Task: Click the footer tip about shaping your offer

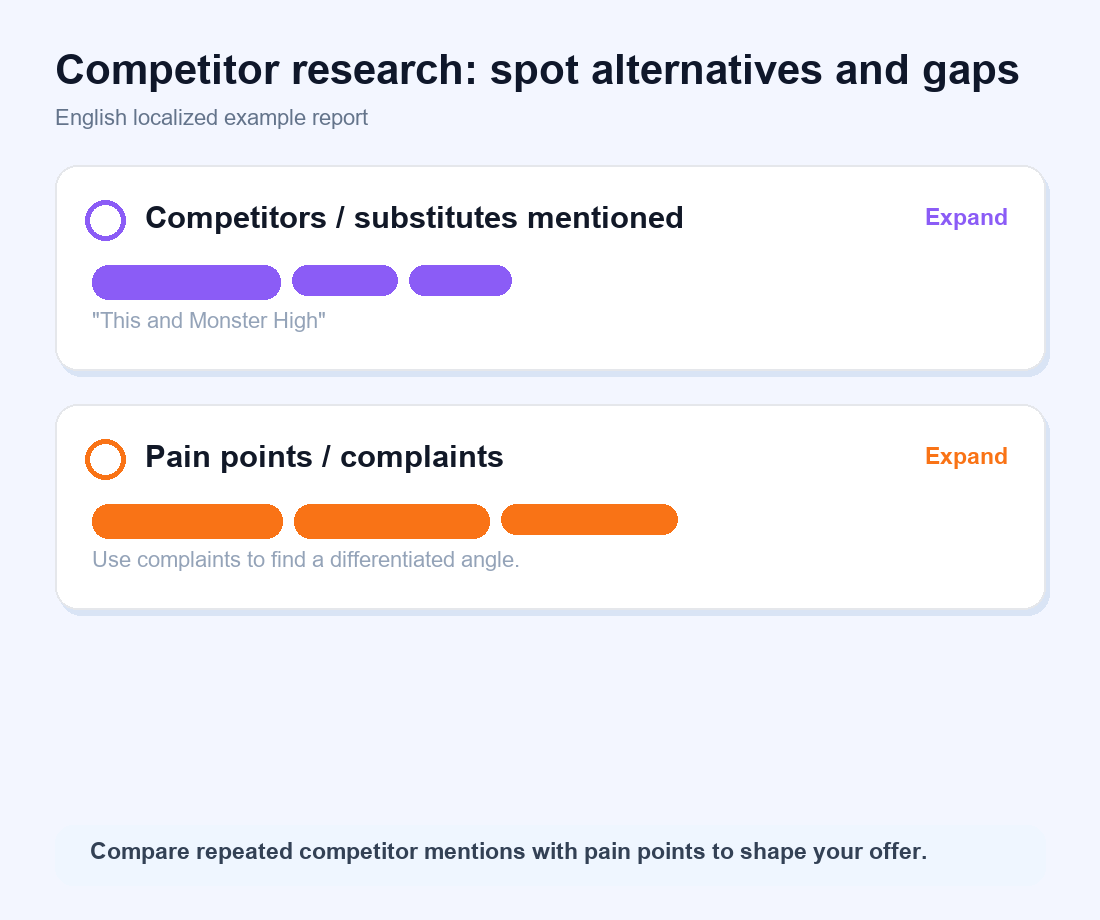Action: [x=509, y=851]
